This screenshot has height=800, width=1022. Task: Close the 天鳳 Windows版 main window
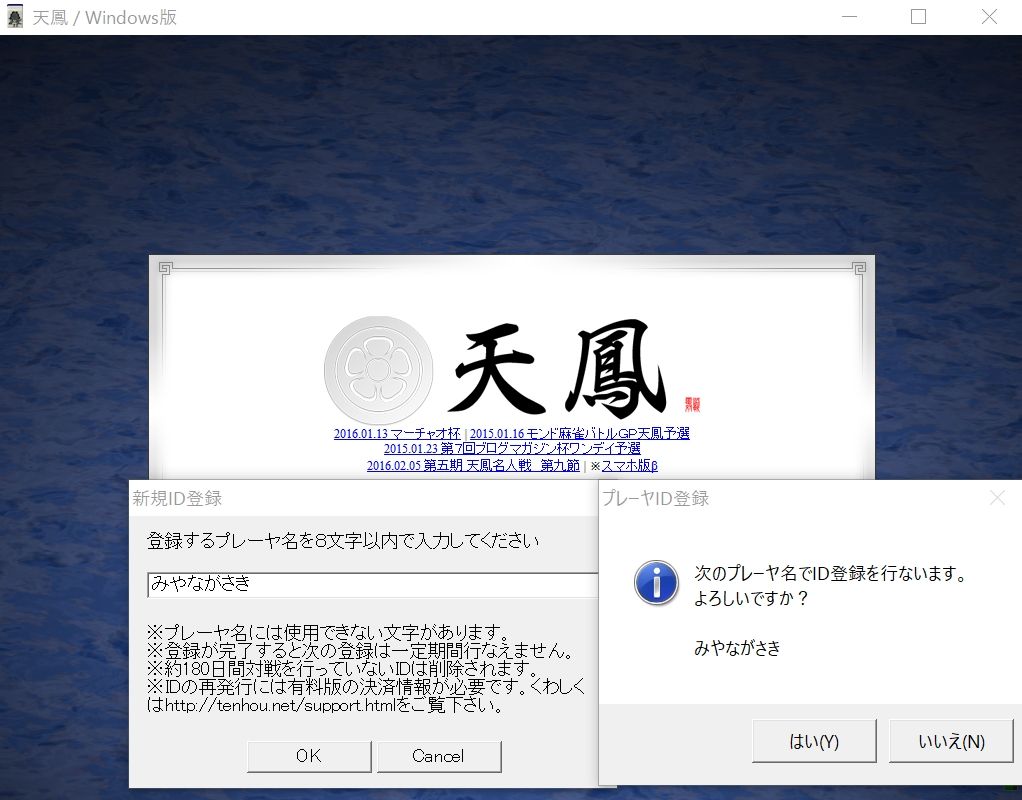(989, 17)
